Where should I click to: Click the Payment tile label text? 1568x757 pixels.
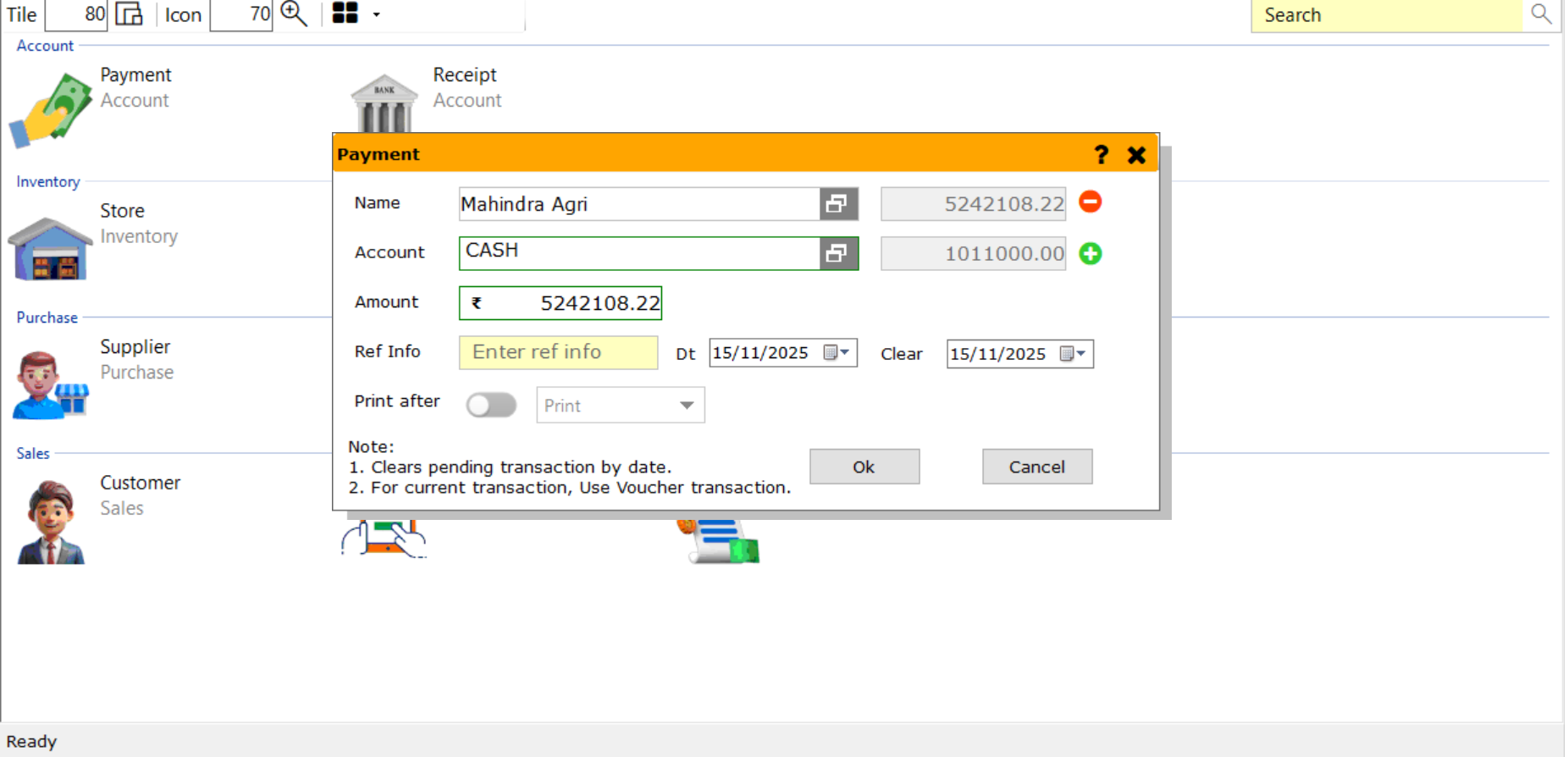tap(135, 75)
